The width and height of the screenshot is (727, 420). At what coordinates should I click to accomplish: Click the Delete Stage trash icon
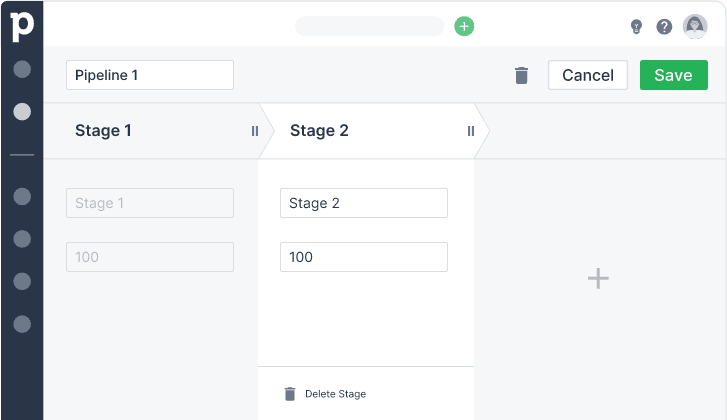[x=290, y=394]
